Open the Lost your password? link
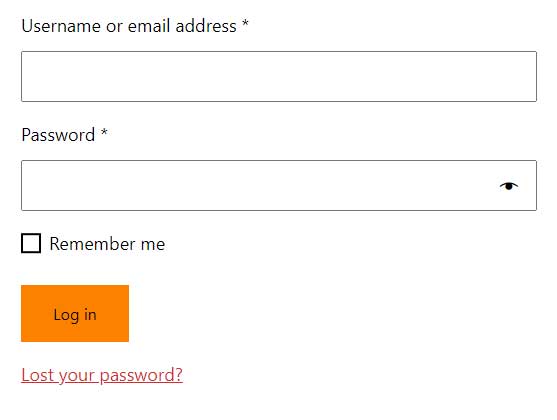The width and height of the screenshot is (557, 420). [102, 375]
